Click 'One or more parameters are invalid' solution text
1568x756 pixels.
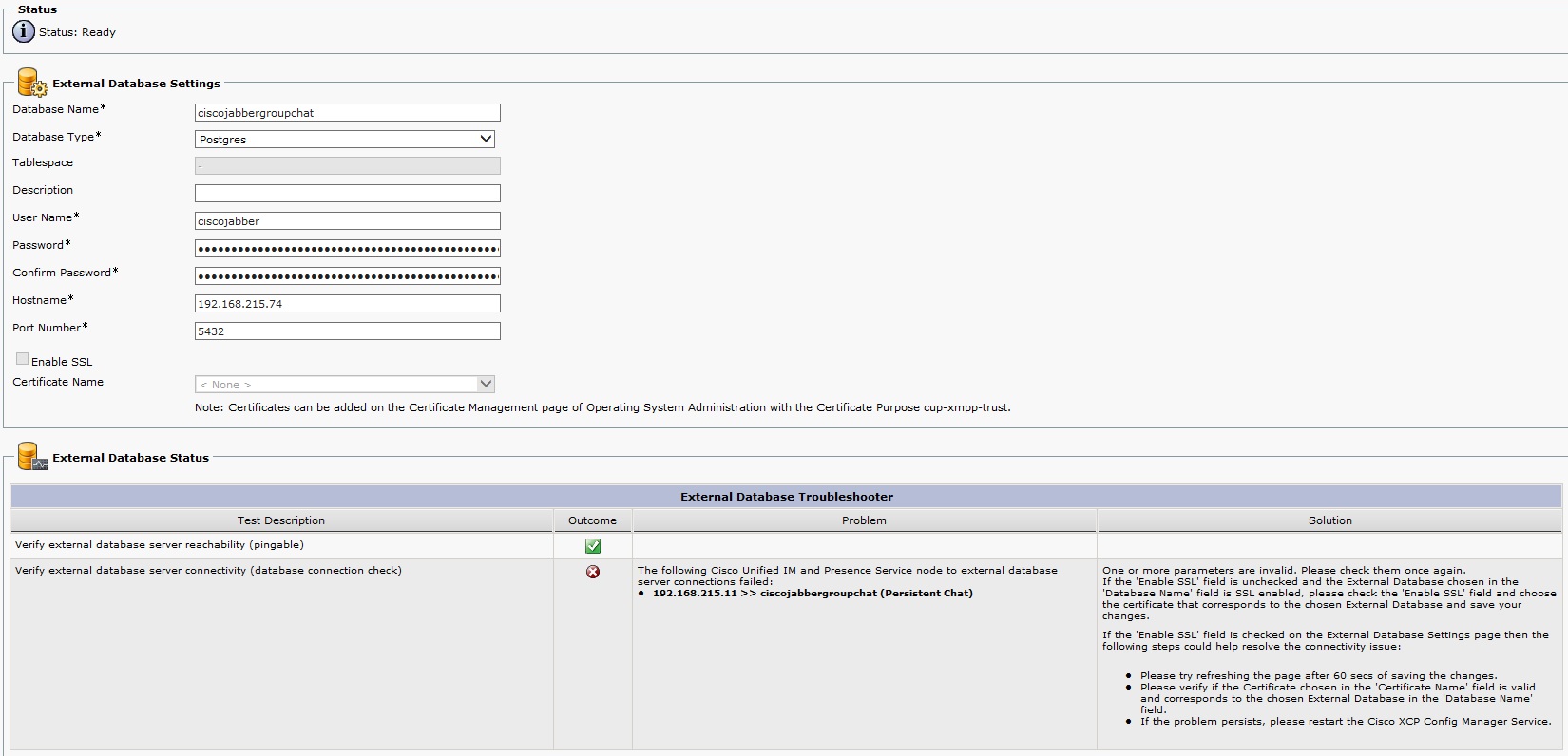[x=1284, y=571]
